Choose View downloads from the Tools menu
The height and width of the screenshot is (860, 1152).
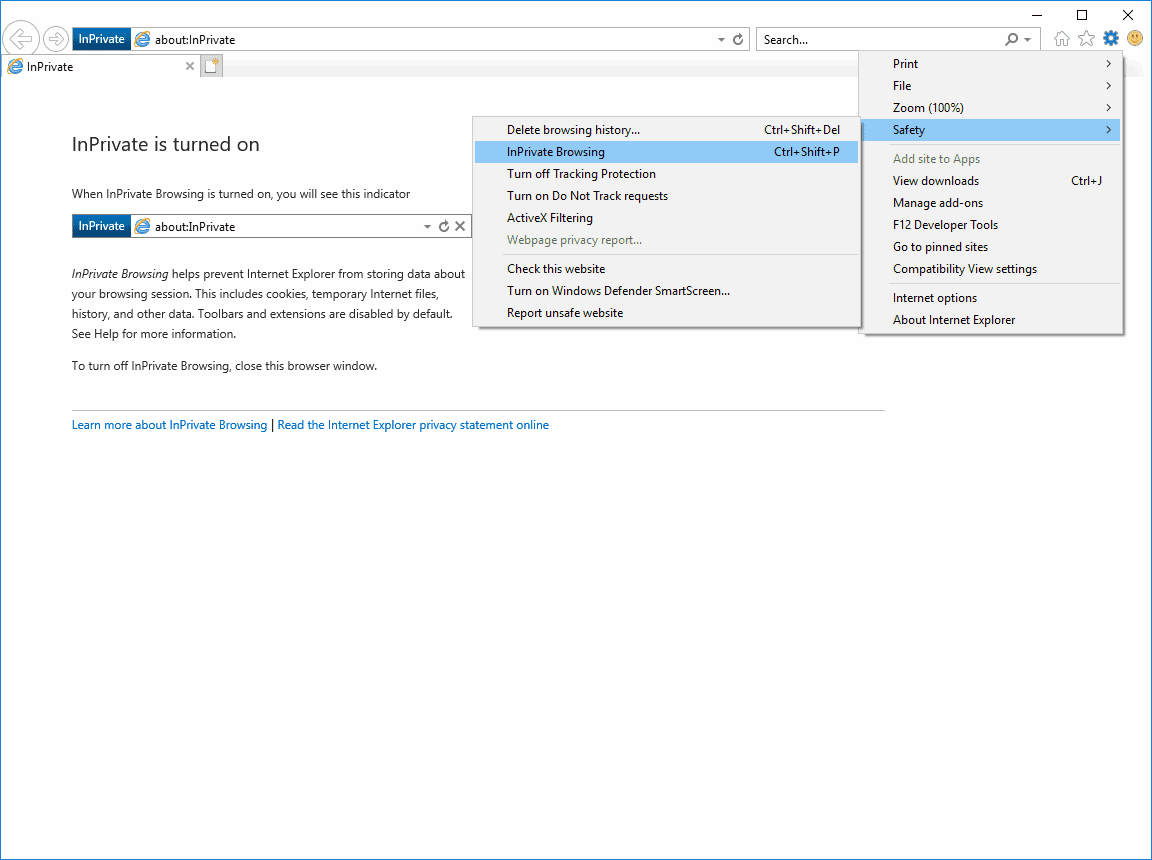[x=990, y=181]
